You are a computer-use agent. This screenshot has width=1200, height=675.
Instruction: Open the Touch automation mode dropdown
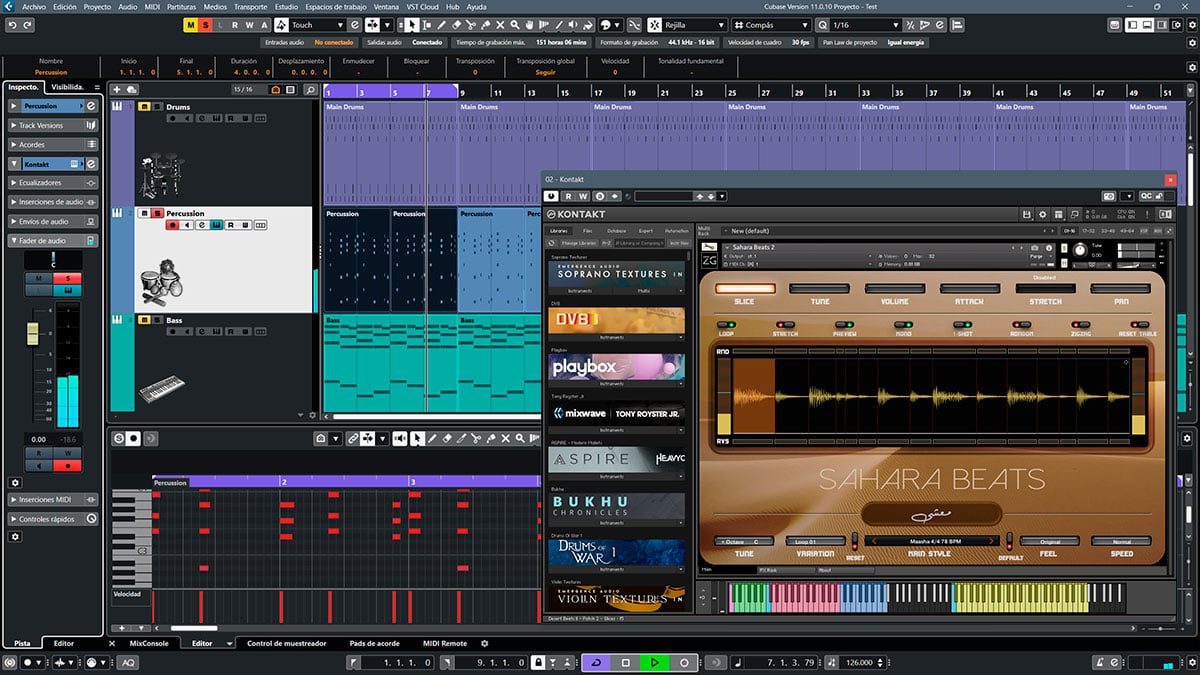click(x=317, y=24)
